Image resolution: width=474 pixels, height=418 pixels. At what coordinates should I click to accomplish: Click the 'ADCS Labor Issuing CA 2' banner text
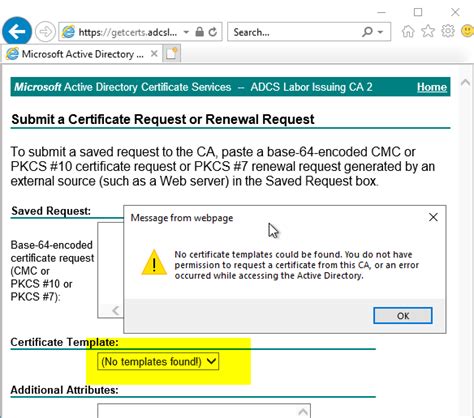point(311,87)
